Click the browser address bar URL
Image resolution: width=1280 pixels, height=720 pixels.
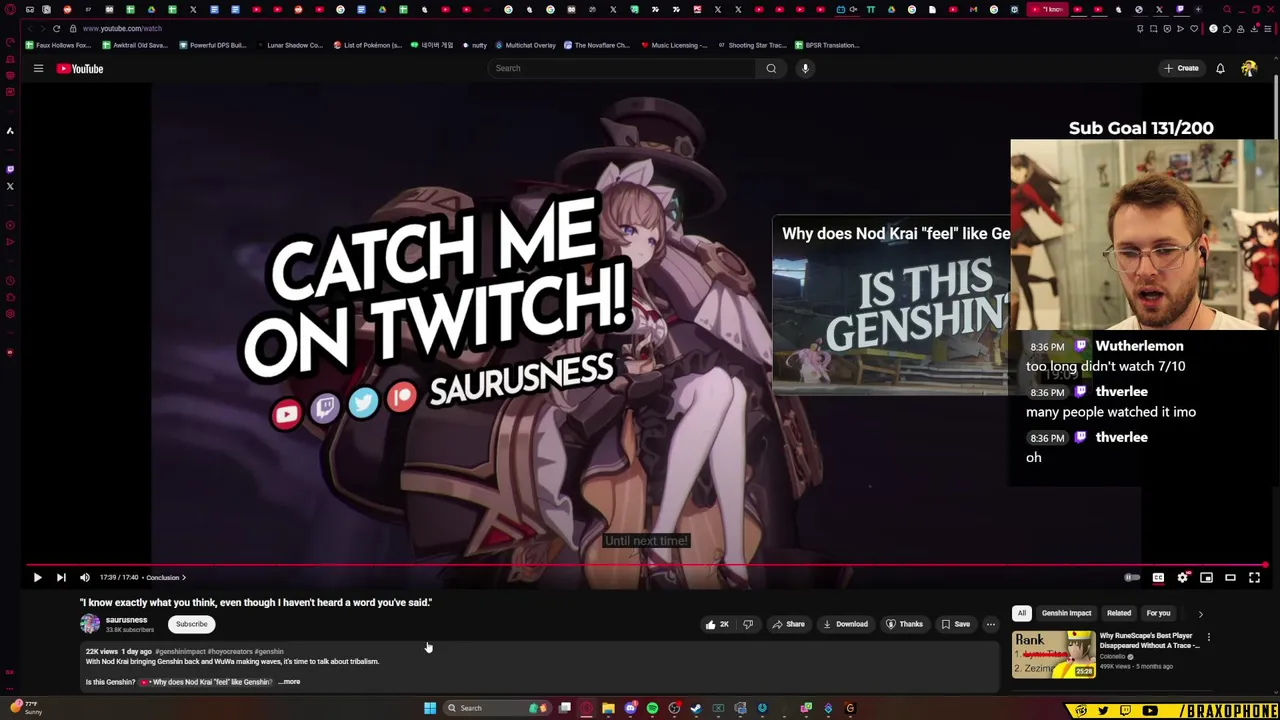click(x=122, y=28)
